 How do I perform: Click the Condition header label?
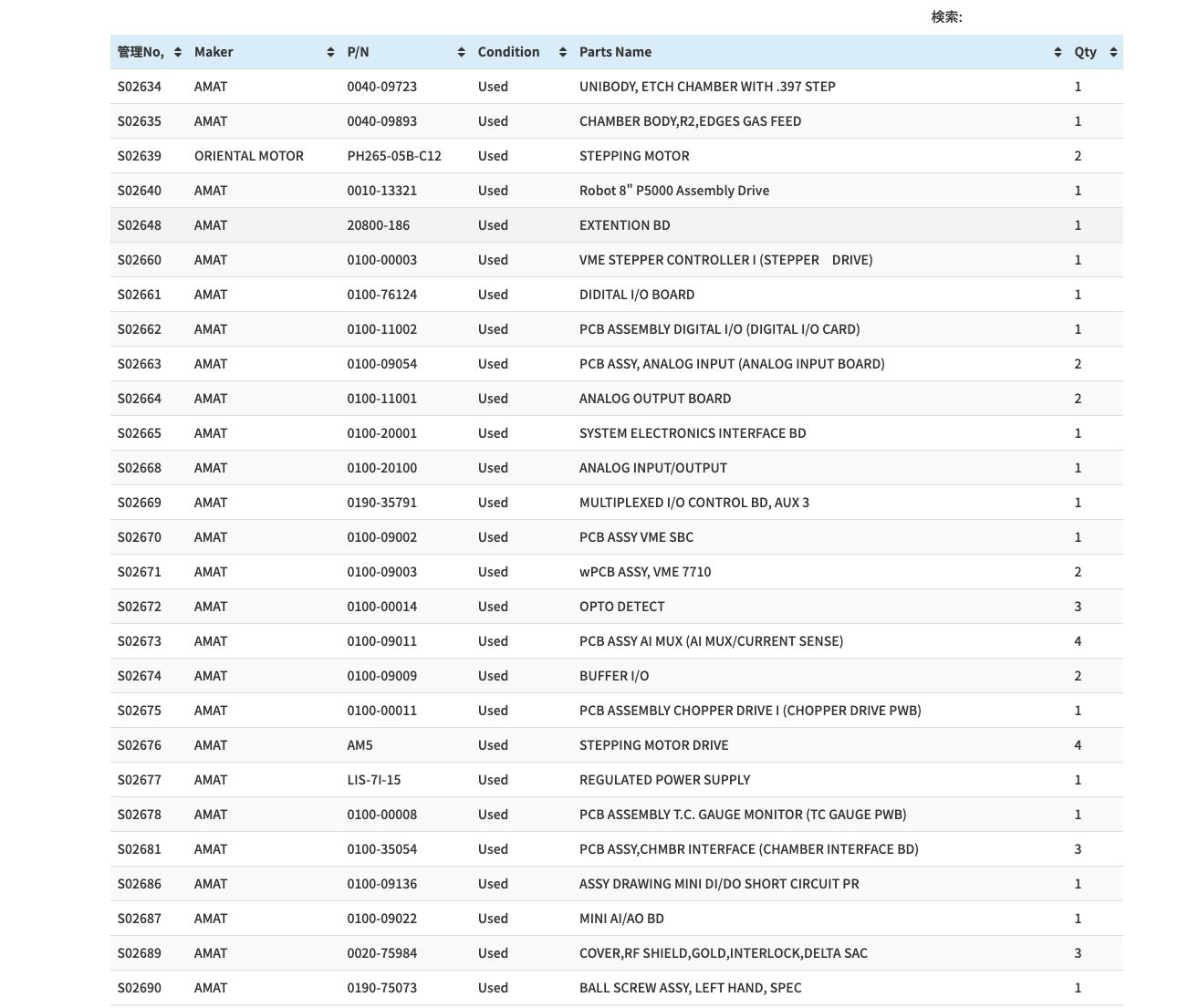coord(508,52)
